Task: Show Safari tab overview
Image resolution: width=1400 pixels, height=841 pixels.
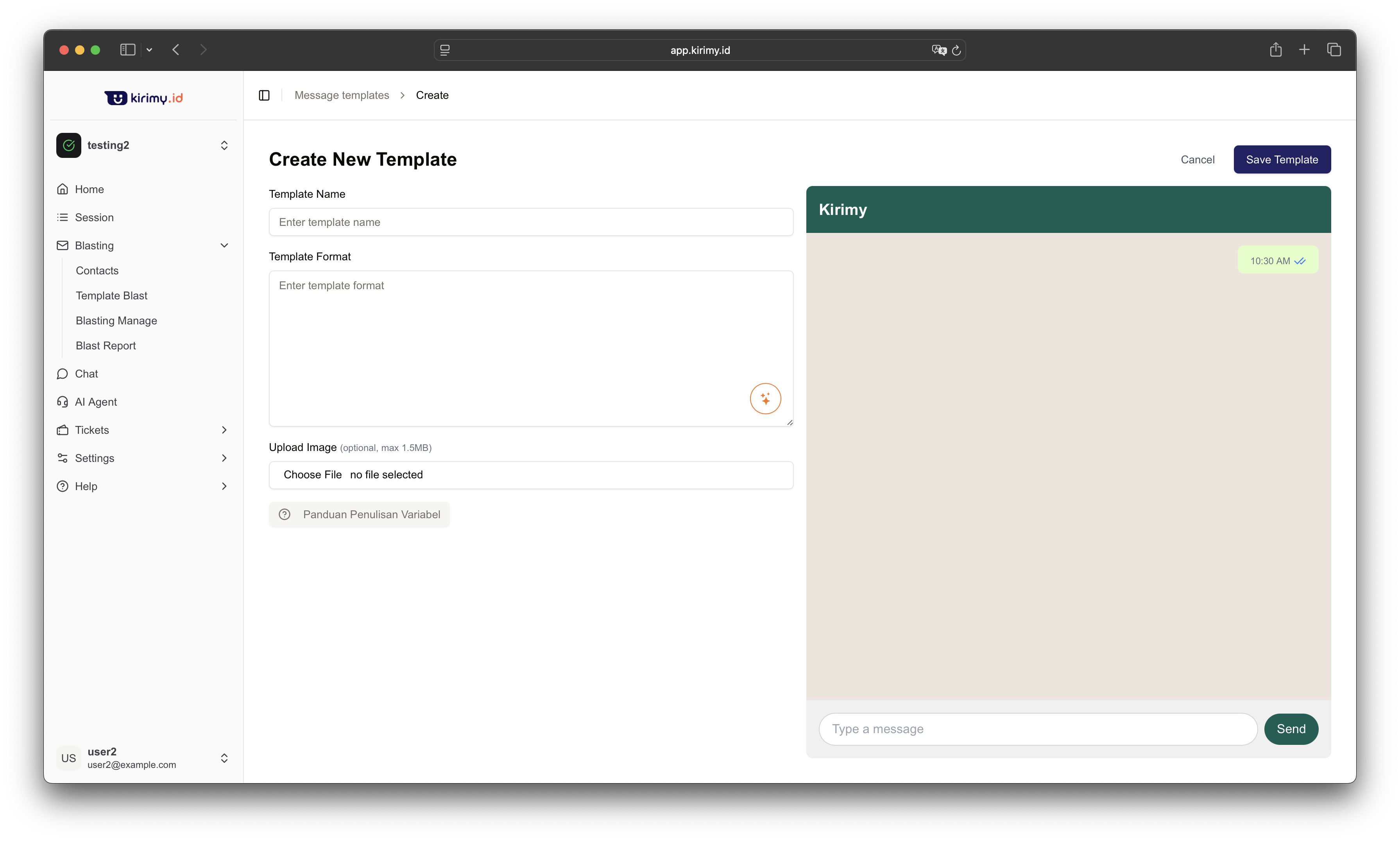Action: (x=1334, y=50)
